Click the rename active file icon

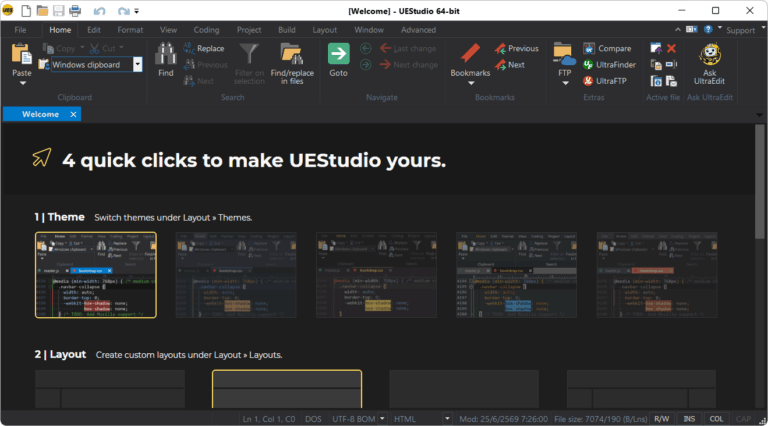671,64
